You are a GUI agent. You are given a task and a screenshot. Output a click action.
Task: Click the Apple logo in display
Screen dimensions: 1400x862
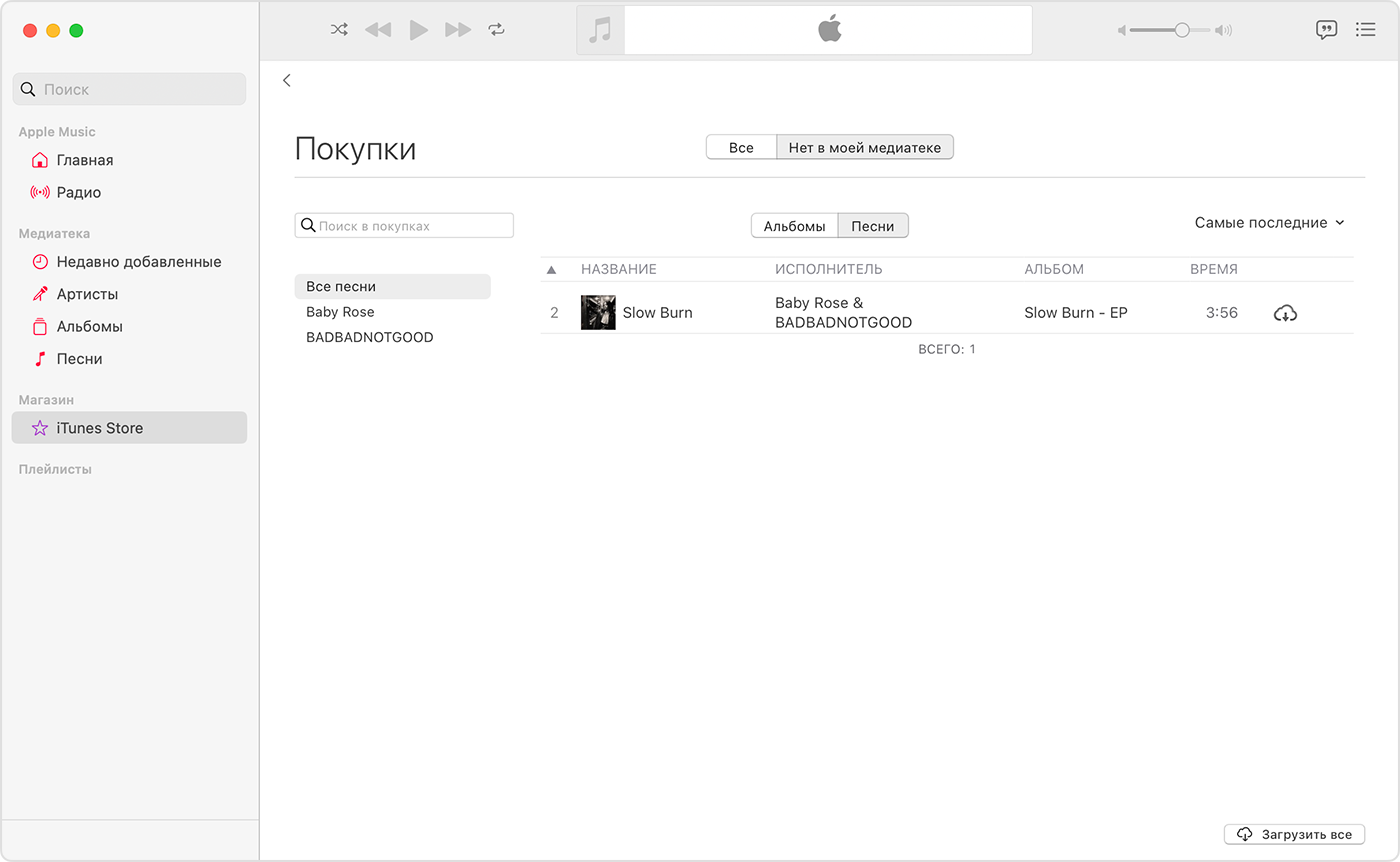[x=830, y=29]
